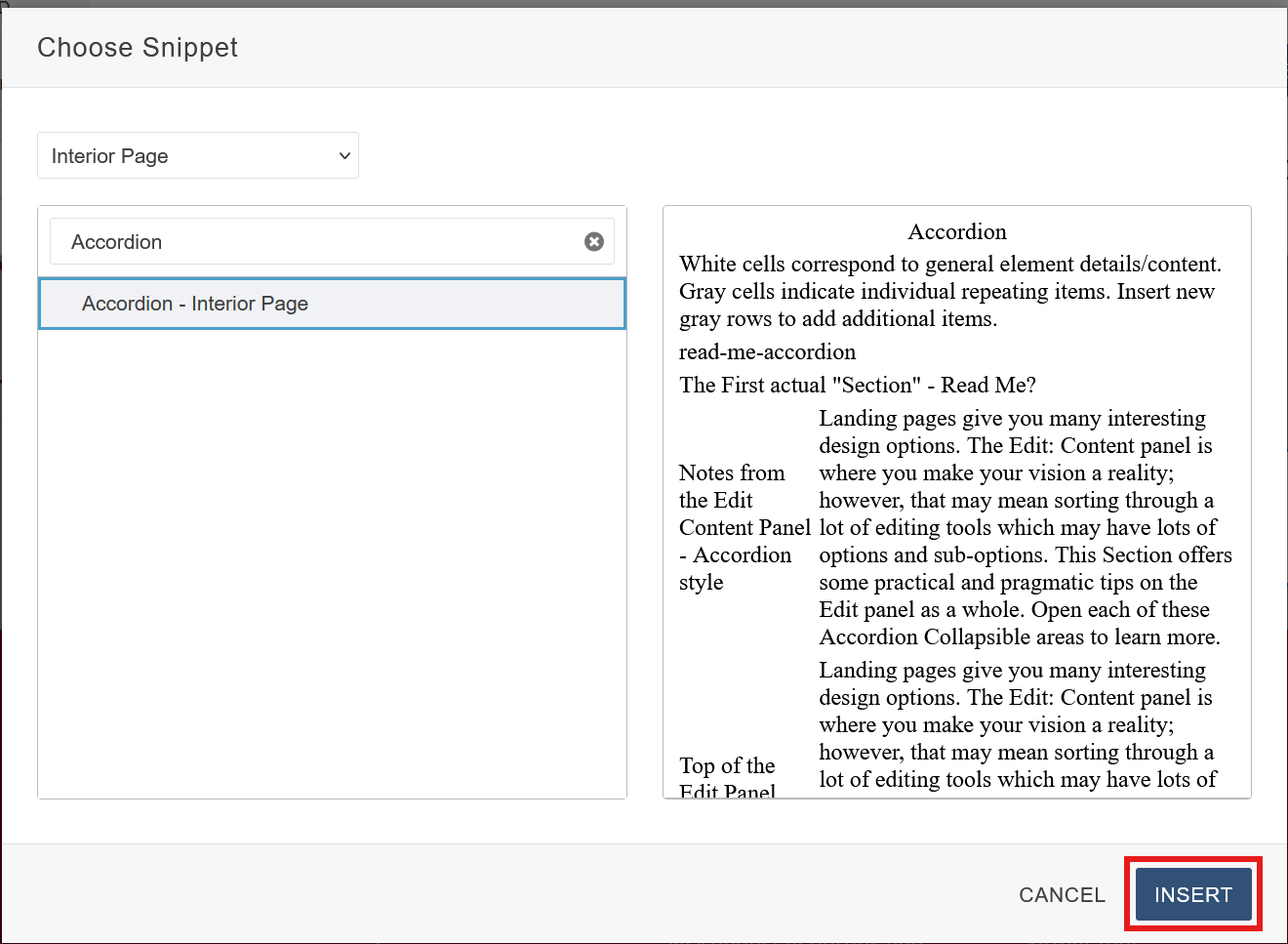
Task: Clear the Accordion search filter
Action: pyautogui.click(x=593, y=241)
